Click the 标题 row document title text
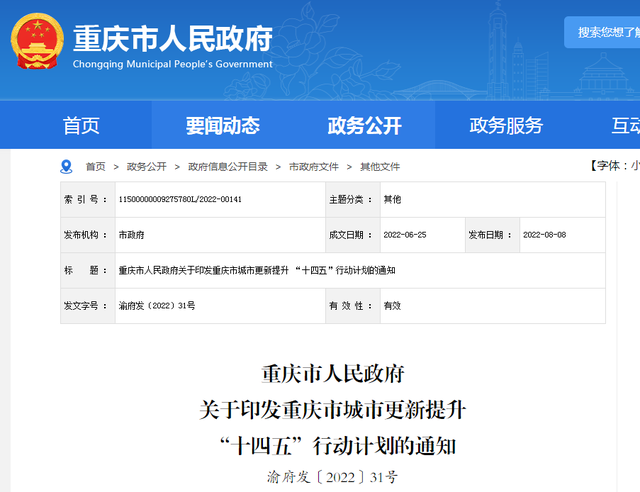Viewport: 640px width, 492px height. (x=257, y=270)
